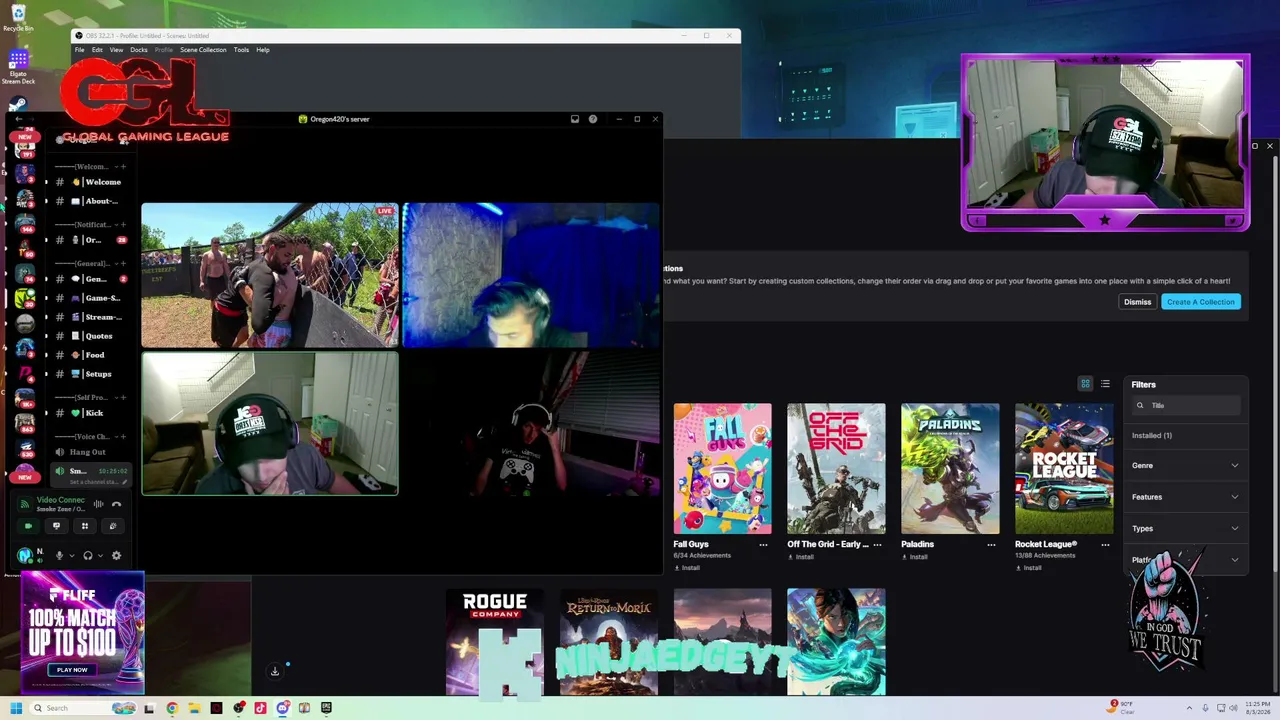Open the Welcome channel in Discord
Screen dimensions: 1280x720
coord(91,182)
